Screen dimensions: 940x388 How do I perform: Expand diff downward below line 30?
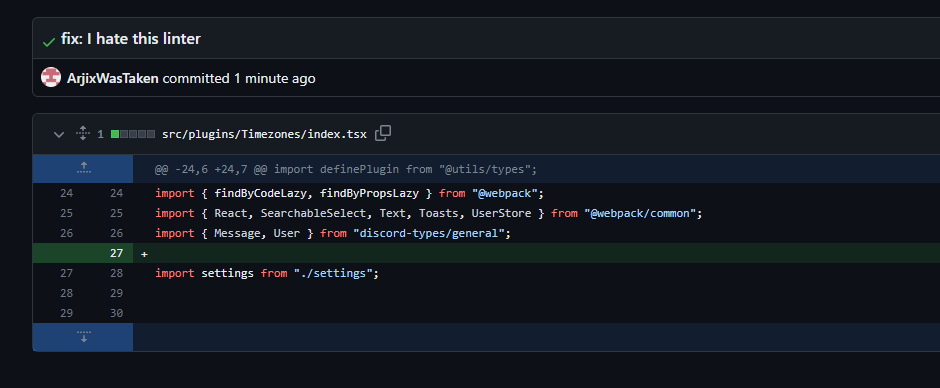pos(83,336)
